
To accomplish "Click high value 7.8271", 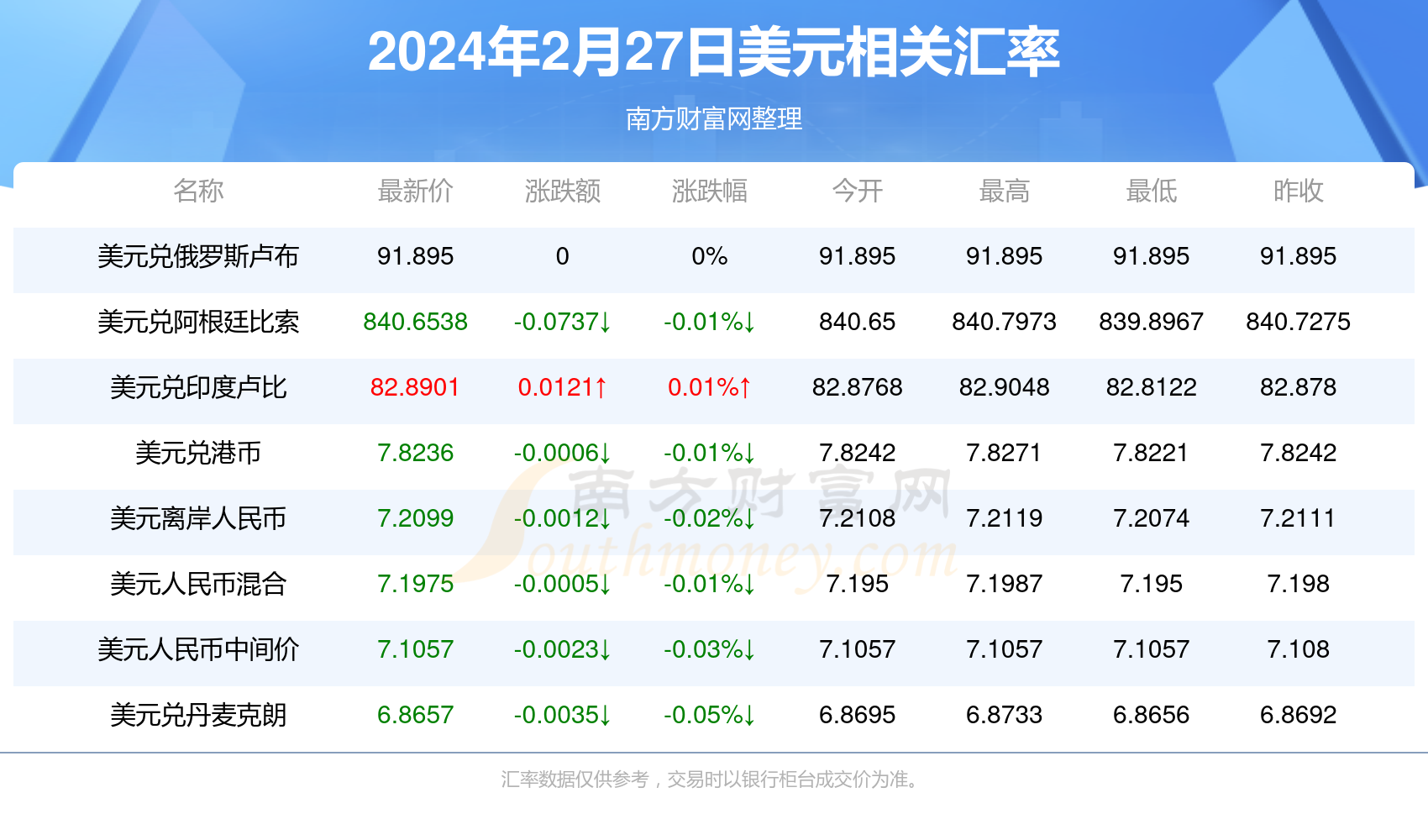I will pos(1004,453).
